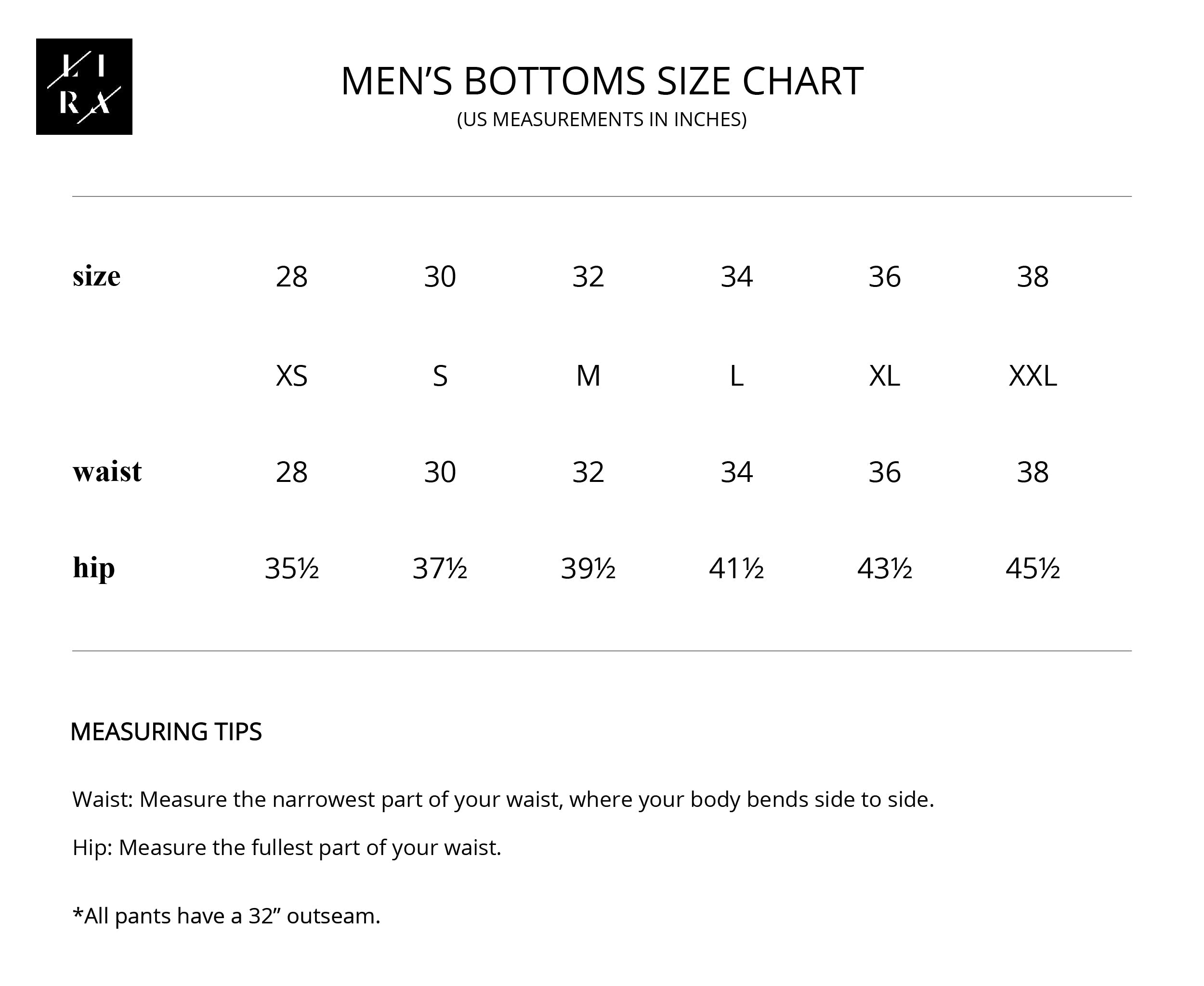This screenshot has height=986, width=1204.
Task: Click the Measuring Tips heading
Action: (166, 731)
